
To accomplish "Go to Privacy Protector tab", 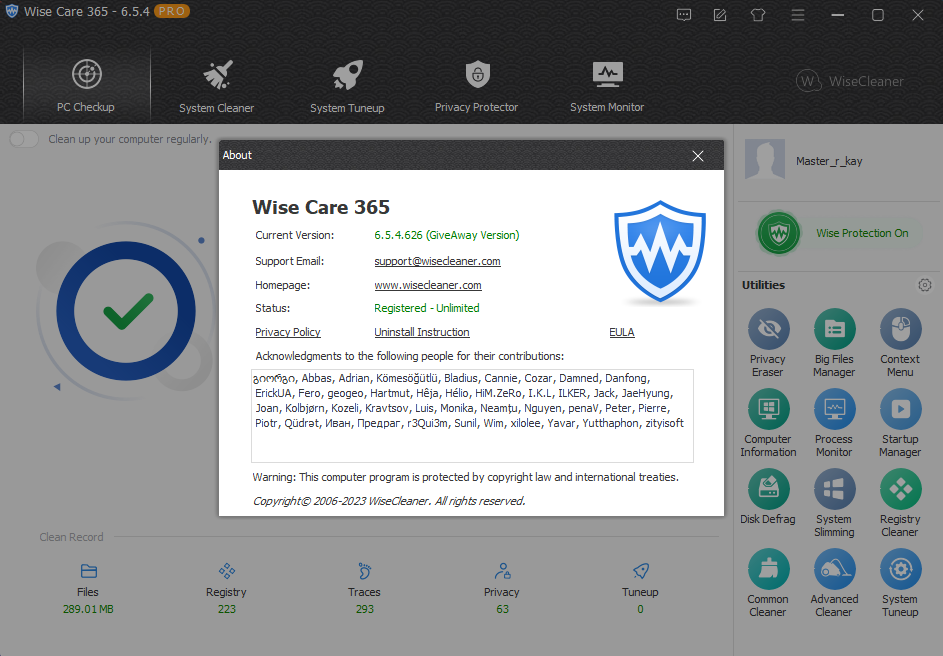I will click(x=476, y=86).
